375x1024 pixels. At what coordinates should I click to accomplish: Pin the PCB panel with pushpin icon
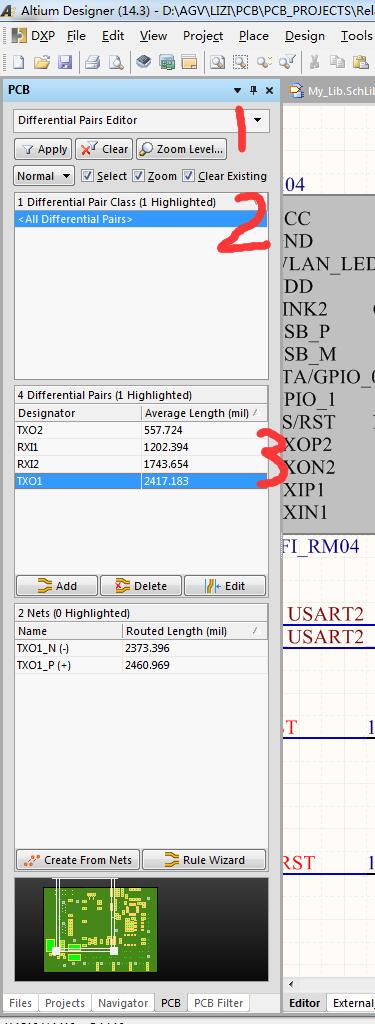(x=253, y=91)
